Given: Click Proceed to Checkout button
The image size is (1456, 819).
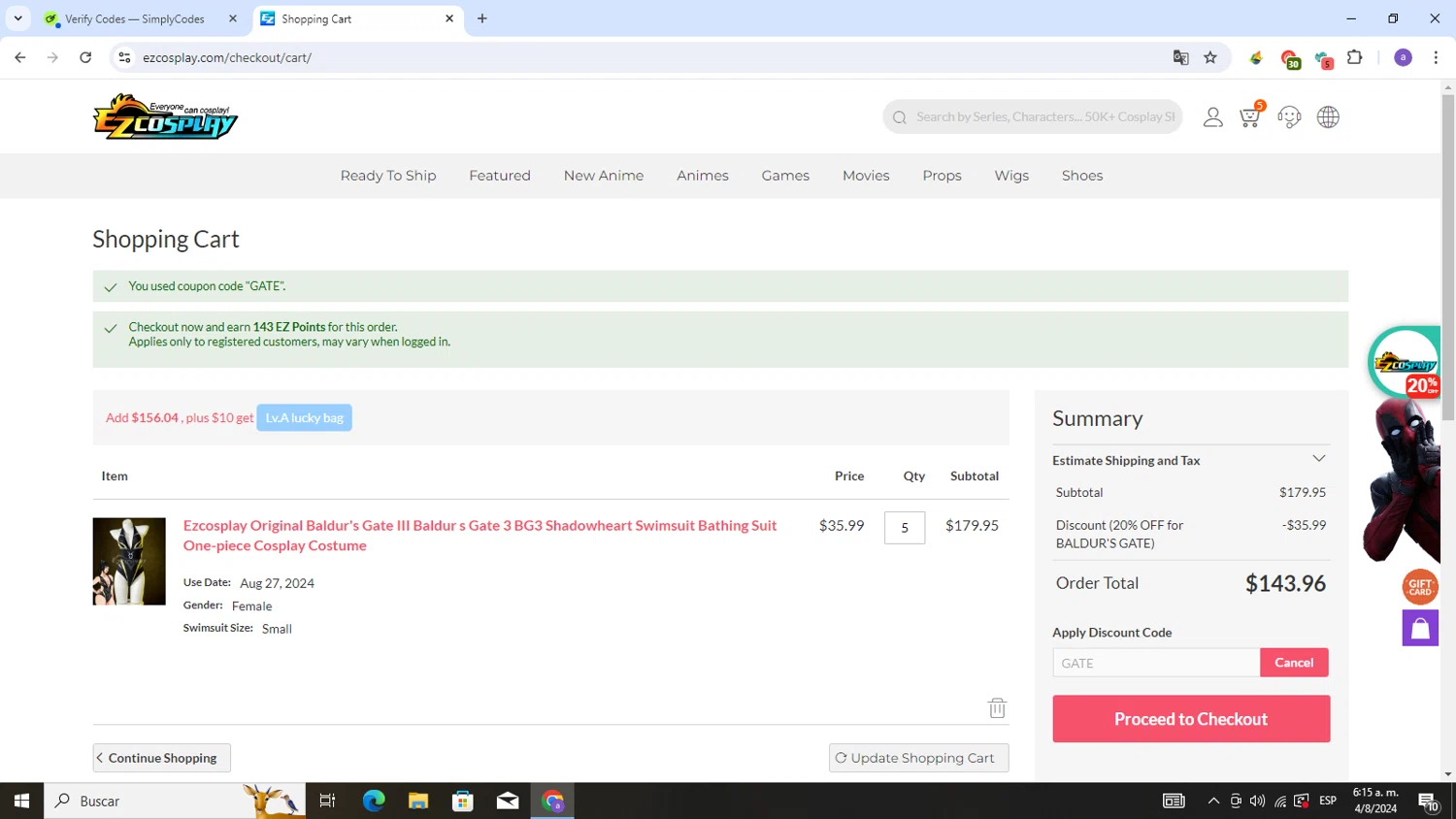Looking at the screenshot, I should pyautogui.click(x=1191, y=719).
